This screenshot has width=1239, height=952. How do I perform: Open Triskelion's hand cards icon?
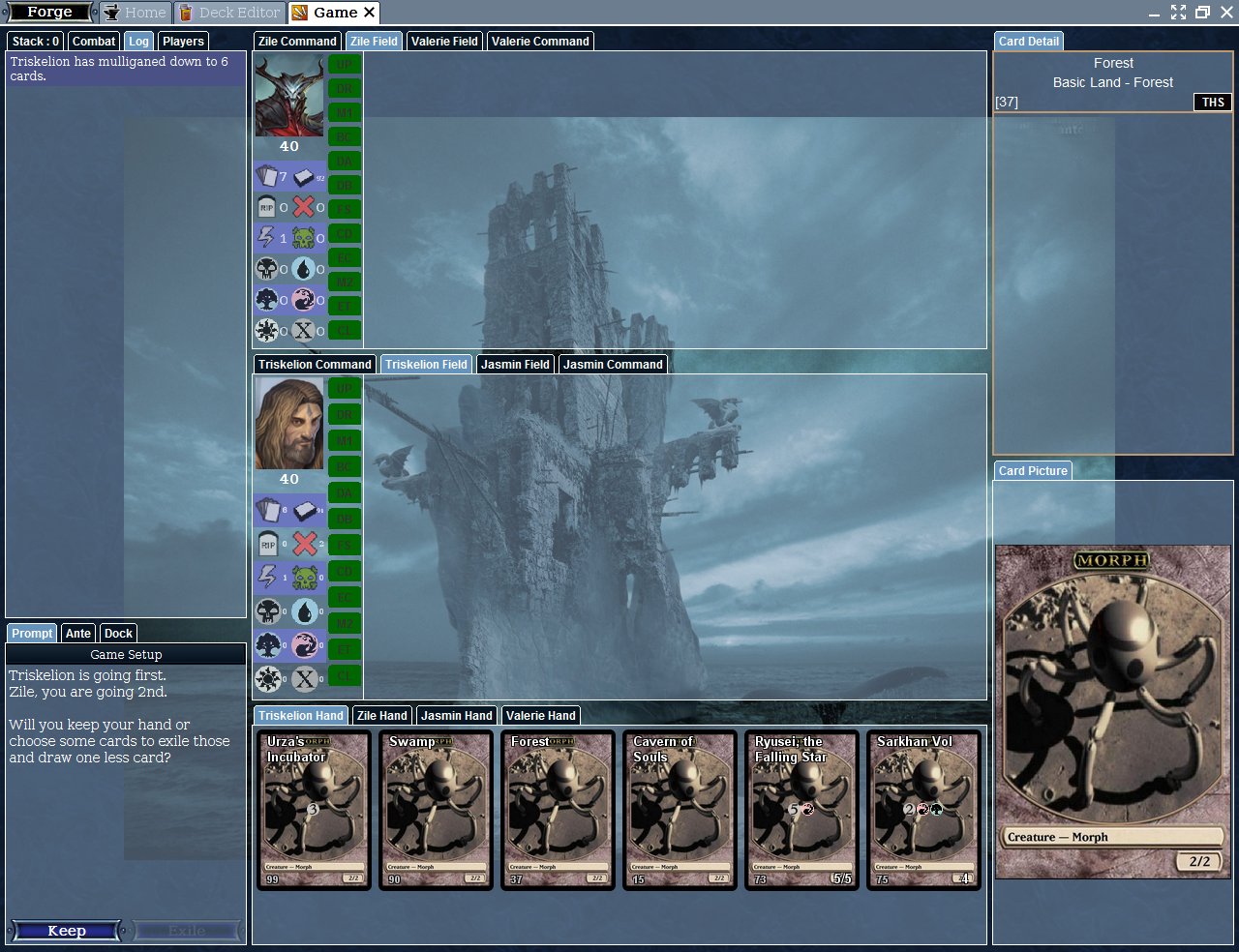(268, 510)
